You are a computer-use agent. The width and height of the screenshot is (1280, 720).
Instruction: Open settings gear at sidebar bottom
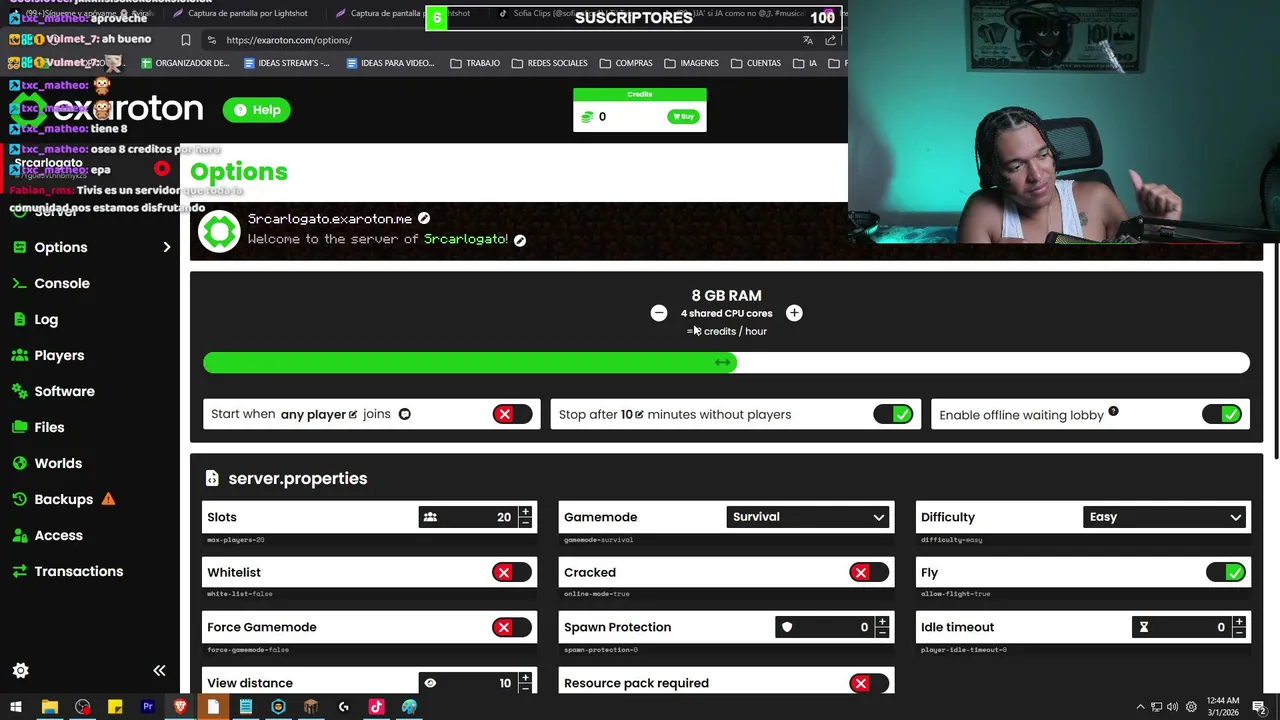(x=20, y=670)
